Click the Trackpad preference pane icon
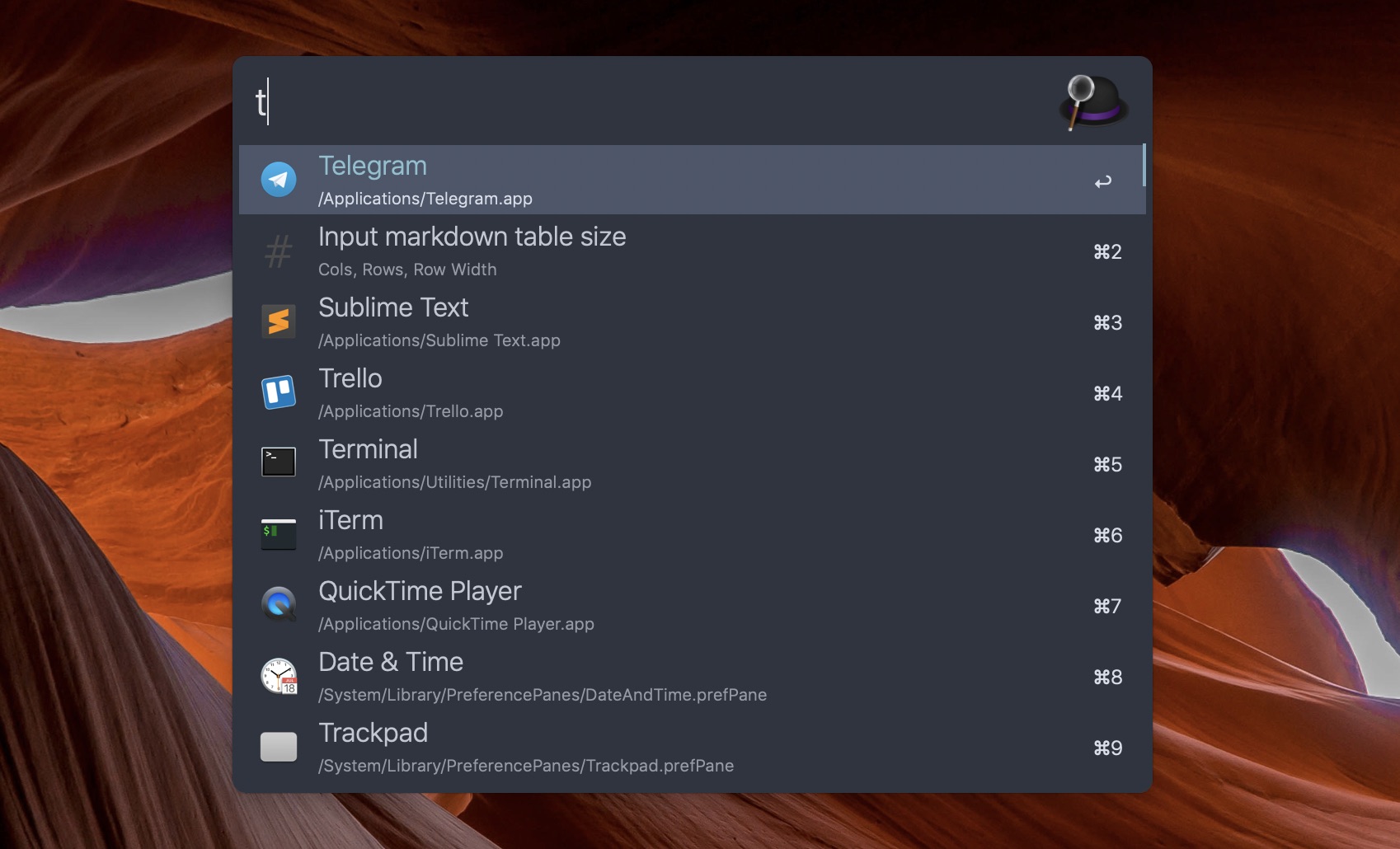1400x849 pixels. 279,747
